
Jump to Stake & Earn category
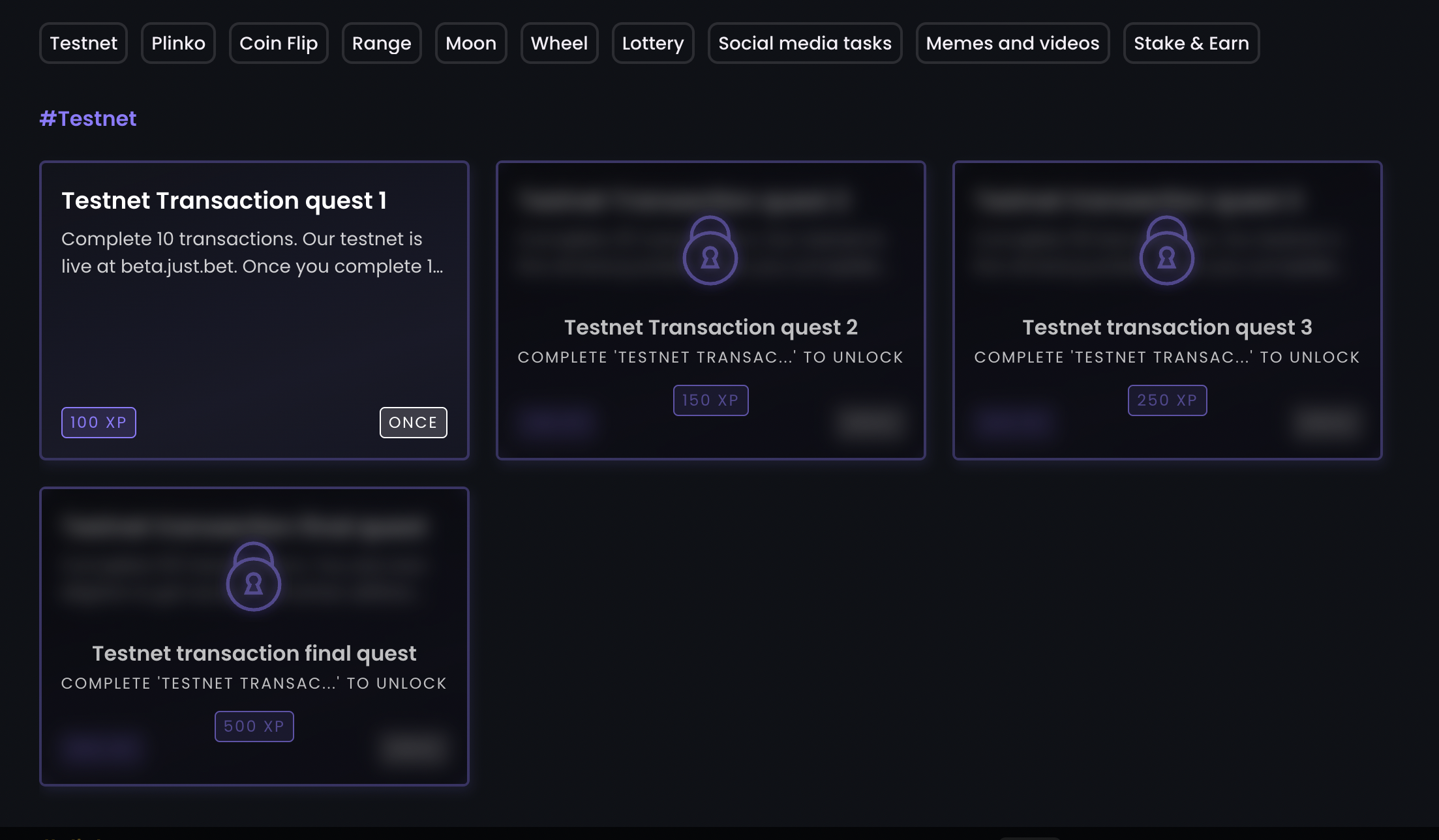(x=1191, y=43)
